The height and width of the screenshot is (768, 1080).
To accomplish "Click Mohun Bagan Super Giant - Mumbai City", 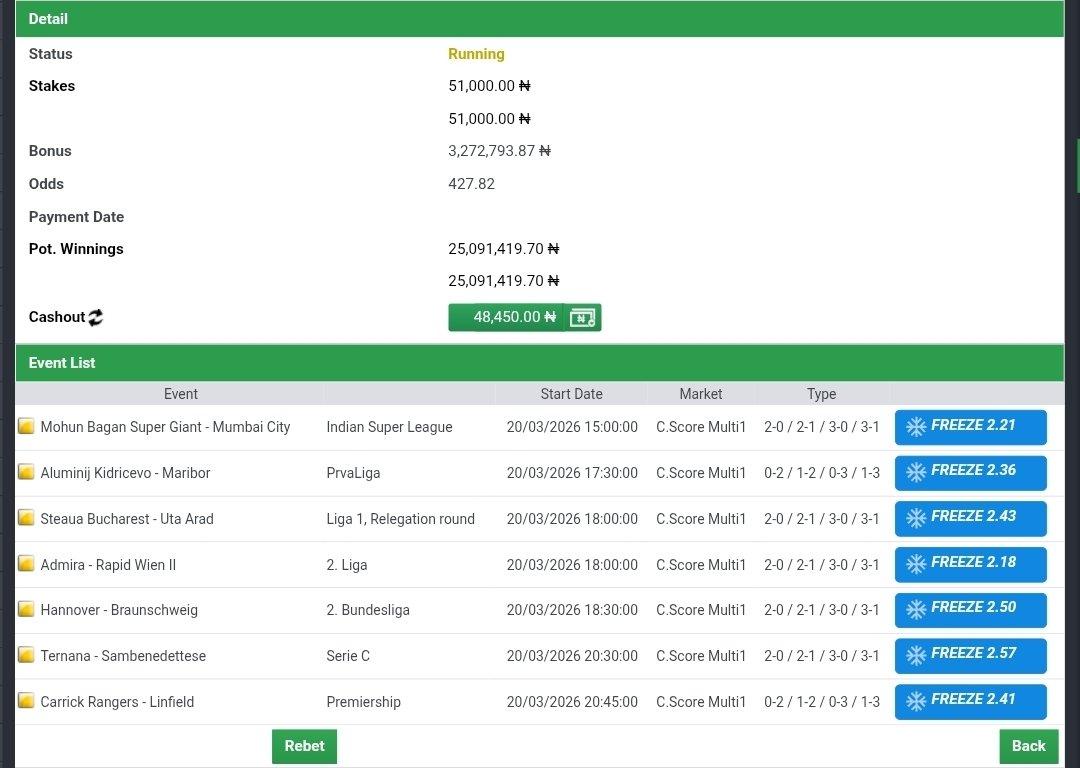I will [x=165, y=427].
